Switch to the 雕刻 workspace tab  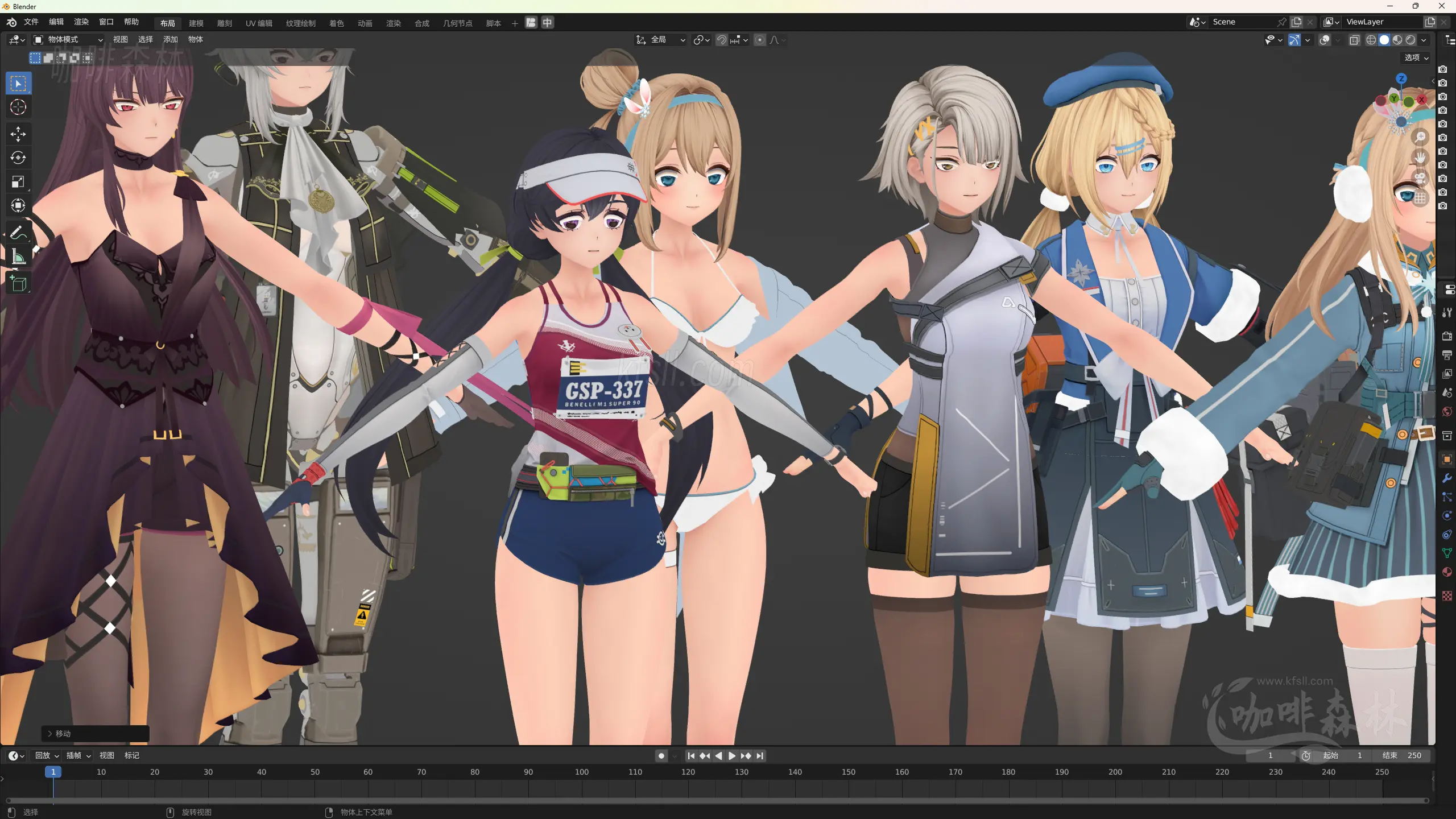[224, 23]
